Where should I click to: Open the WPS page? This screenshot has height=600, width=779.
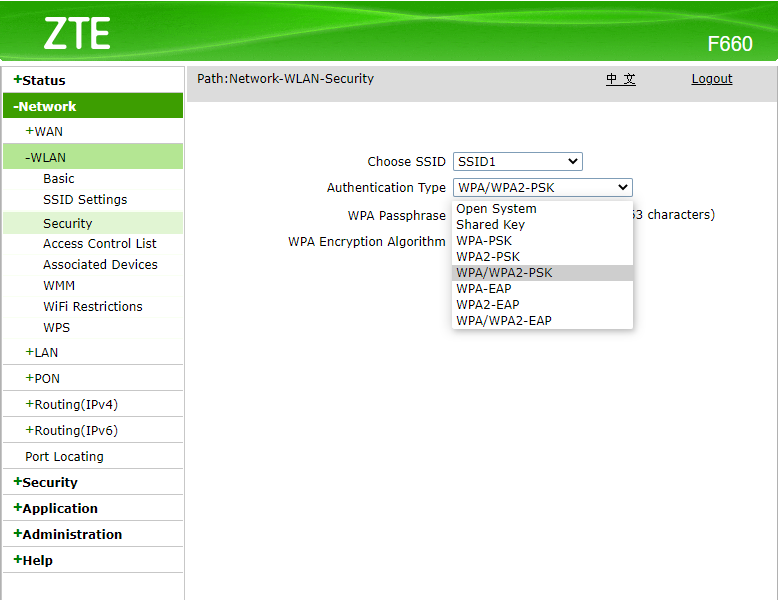pos(57,328)
